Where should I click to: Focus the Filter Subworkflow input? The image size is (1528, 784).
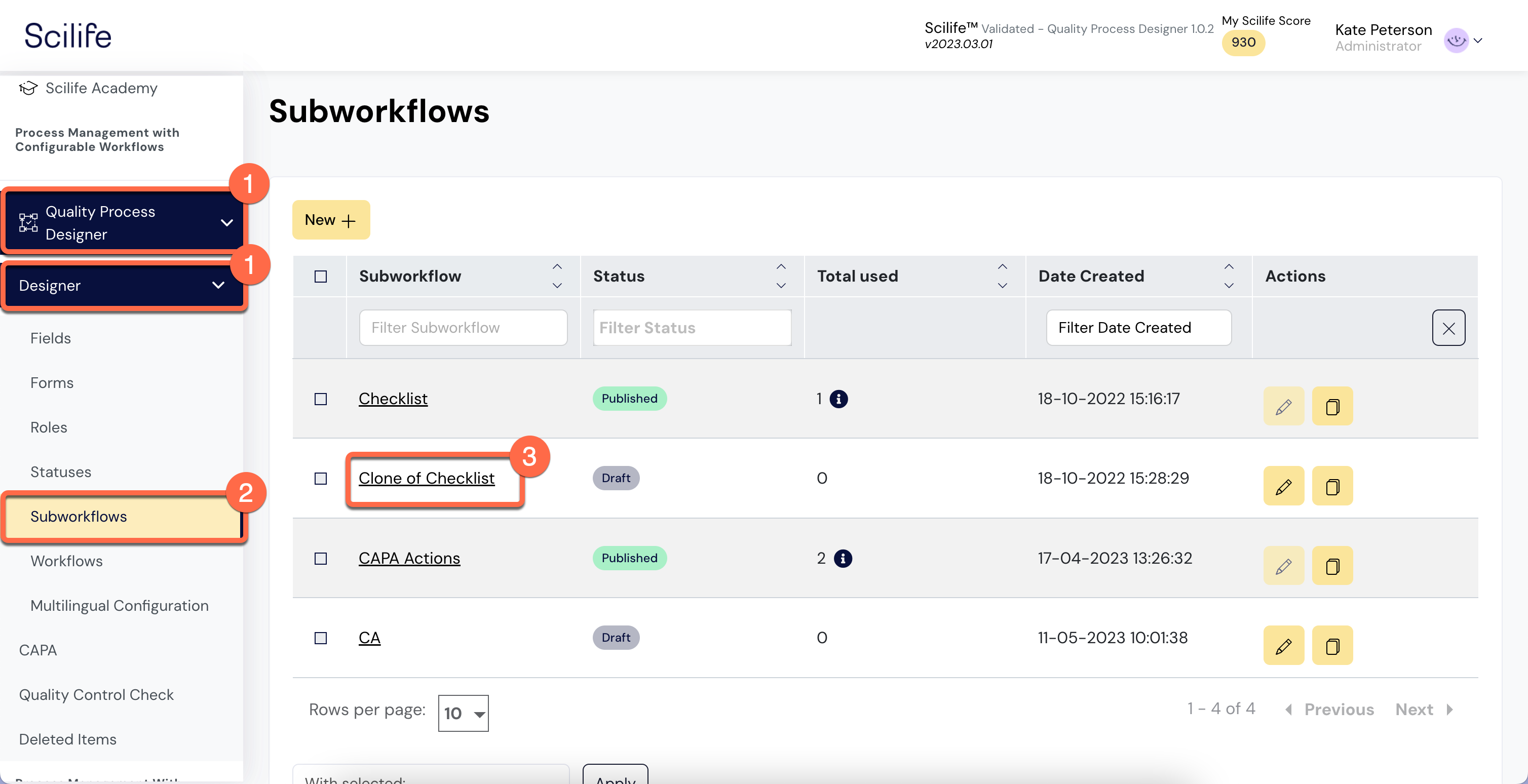coord(463,328)
